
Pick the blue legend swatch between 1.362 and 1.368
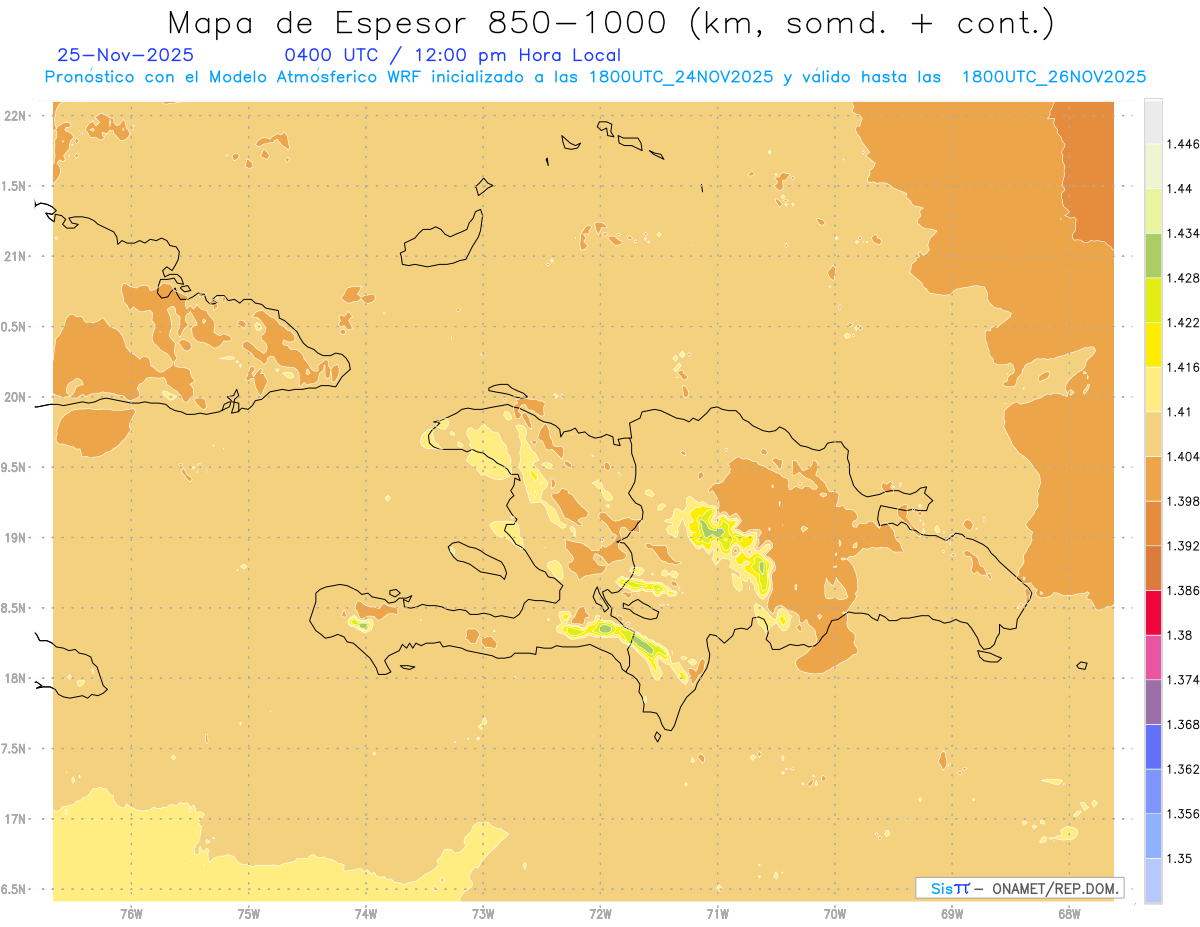tap(1153, 747)
